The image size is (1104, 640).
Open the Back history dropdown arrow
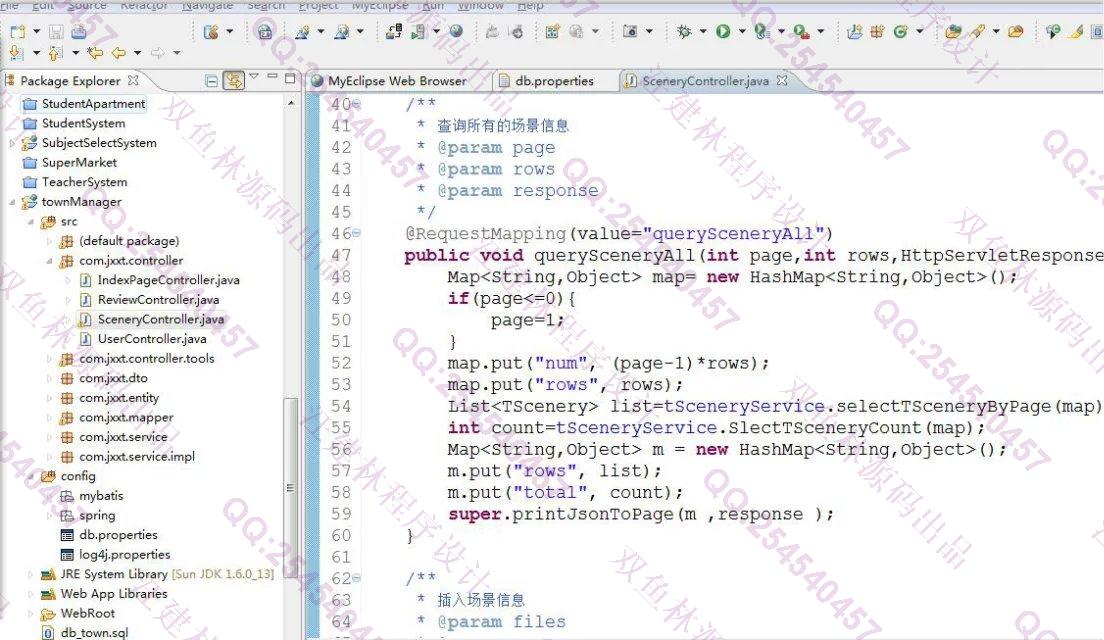pyautogui.click(x=137, y=53)
